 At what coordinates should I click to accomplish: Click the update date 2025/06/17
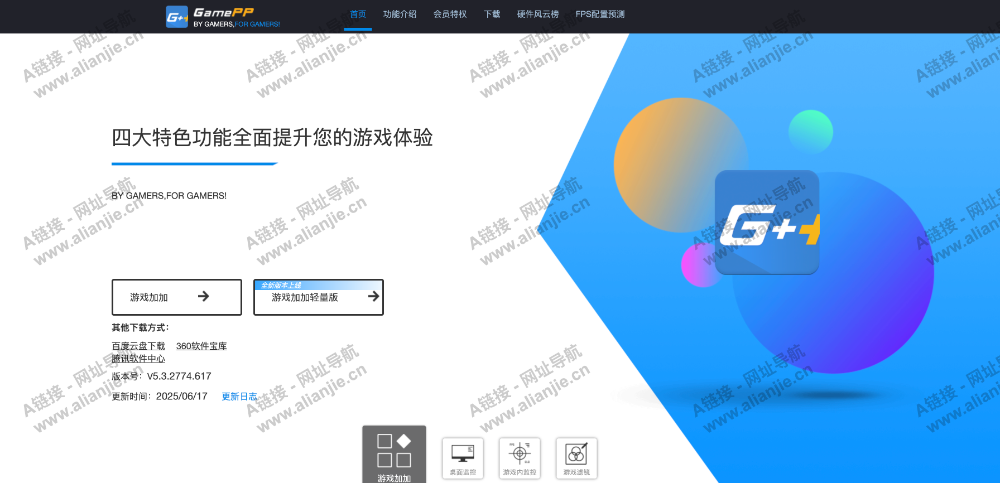pos(182,396)
